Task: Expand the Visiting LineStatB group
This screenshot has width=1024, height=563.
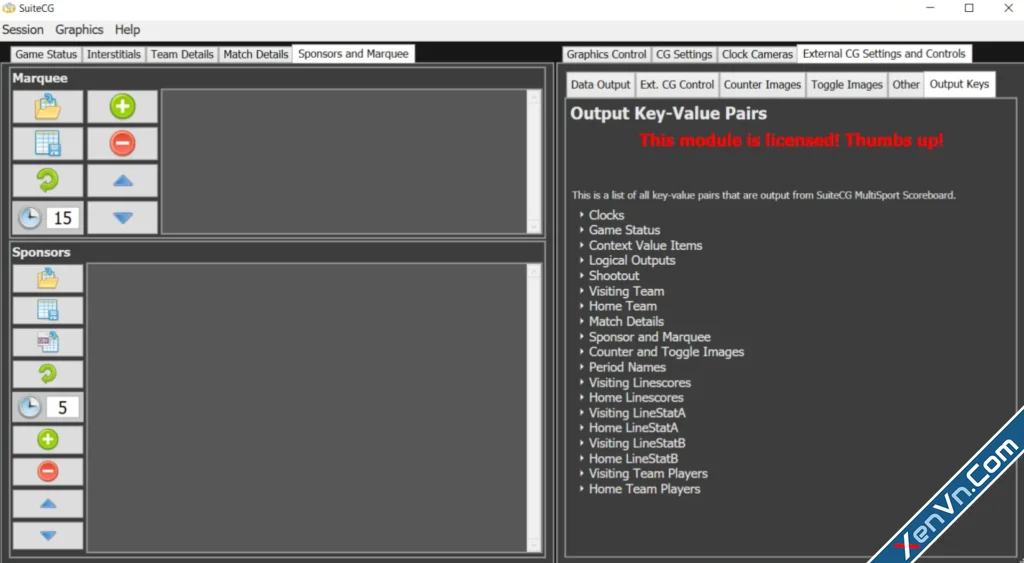Action: pyautogui.click(x=581, y=443)
